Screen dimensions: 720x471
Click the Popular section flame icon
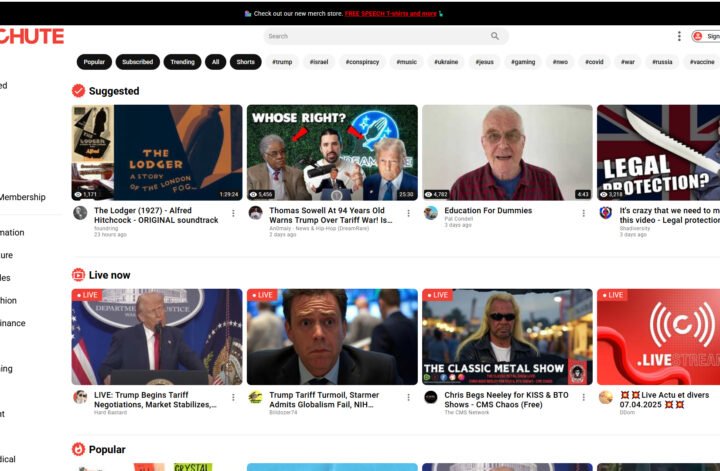79,449
